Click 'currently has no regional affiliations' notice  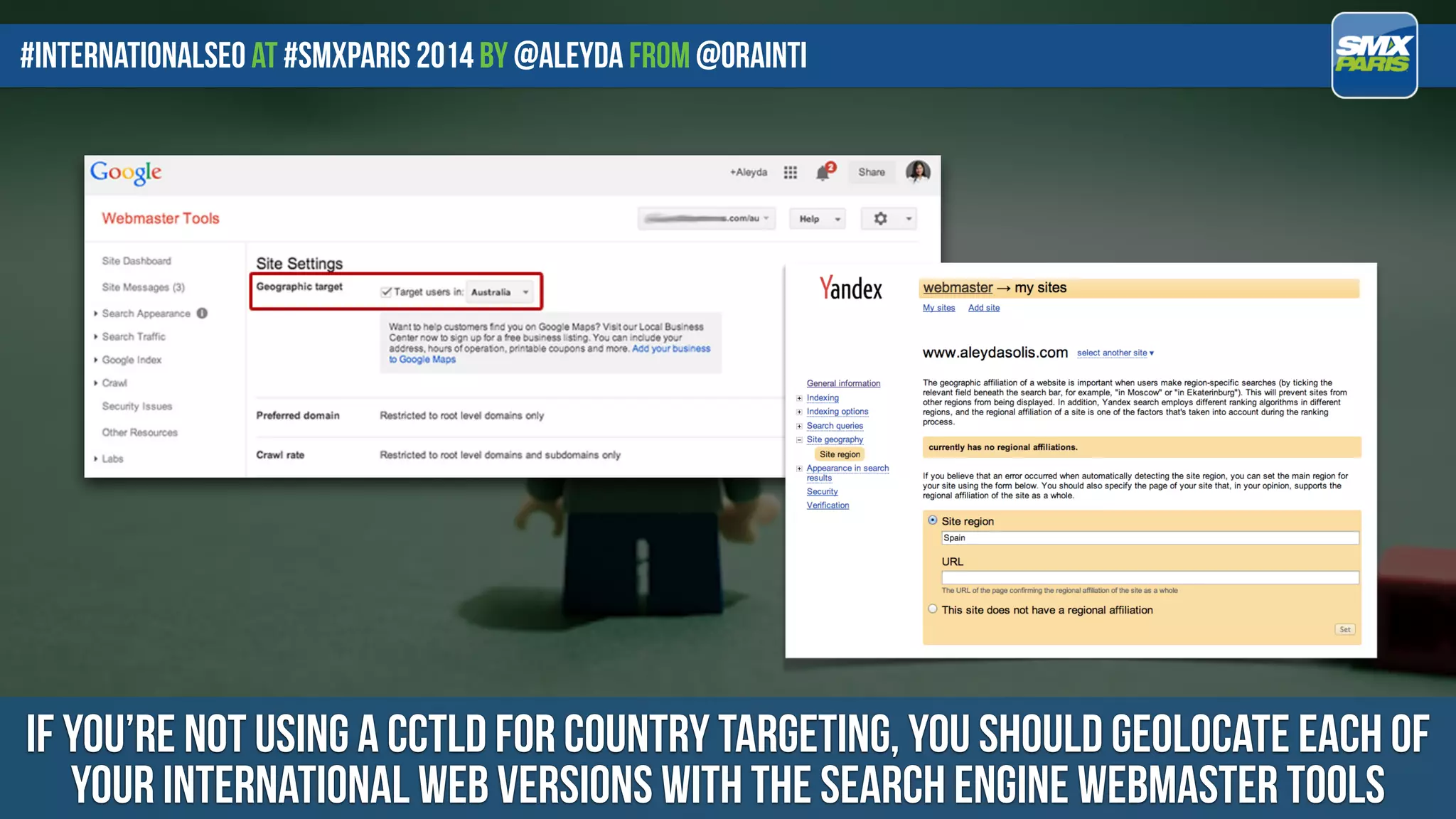pos(1142,447)
